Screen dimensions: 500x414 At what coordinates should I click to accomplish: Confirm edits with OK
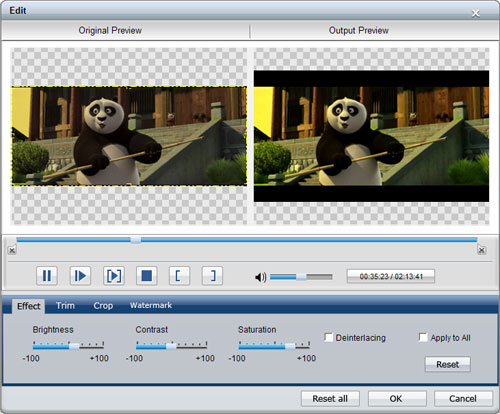[x=396, y=399]
